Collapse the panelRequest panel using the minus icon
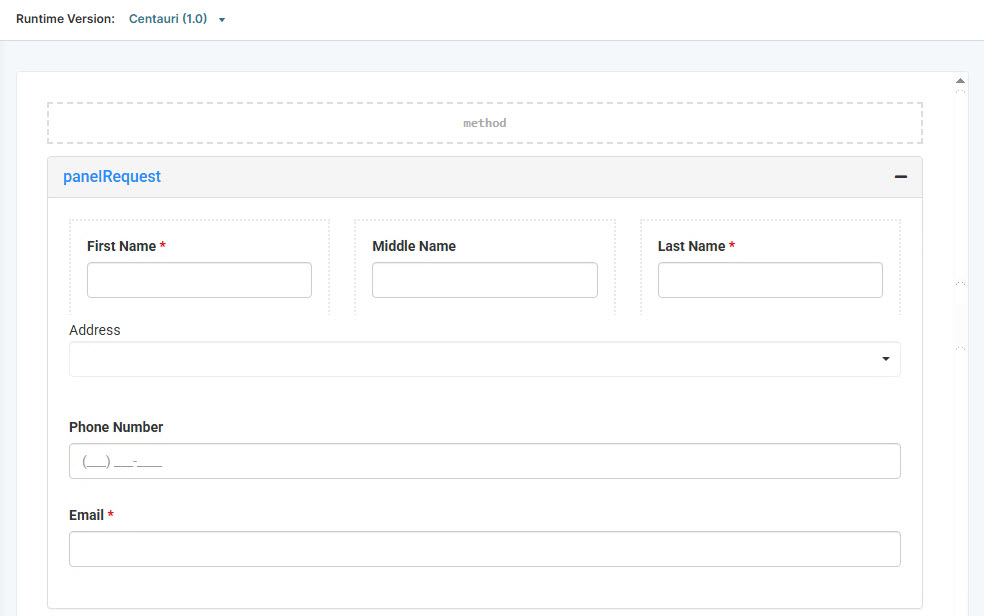The image size is (984, 616). 901,176
